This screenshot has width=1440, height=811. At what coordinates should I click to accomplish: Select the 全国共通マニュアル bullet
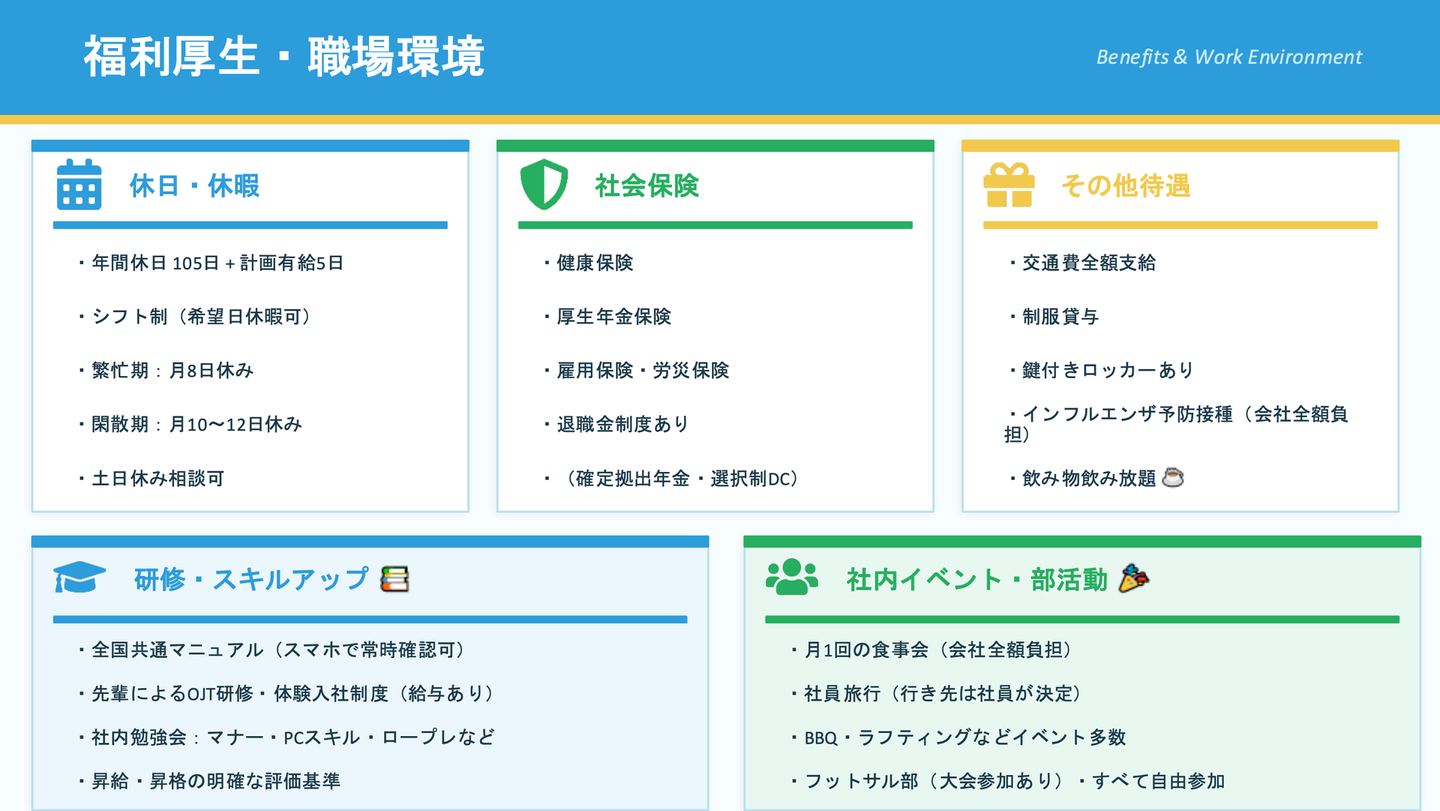point(272,650)
